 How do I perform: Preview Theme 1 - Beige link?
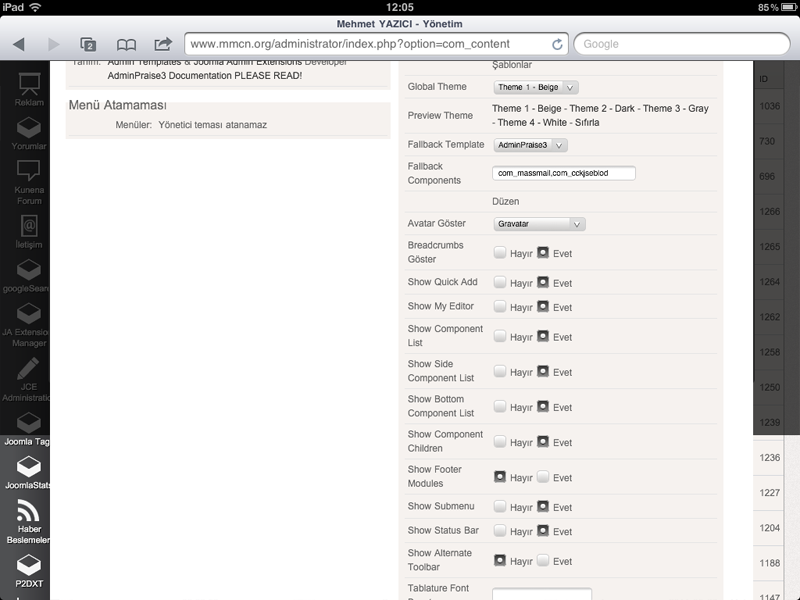[527, 109]
